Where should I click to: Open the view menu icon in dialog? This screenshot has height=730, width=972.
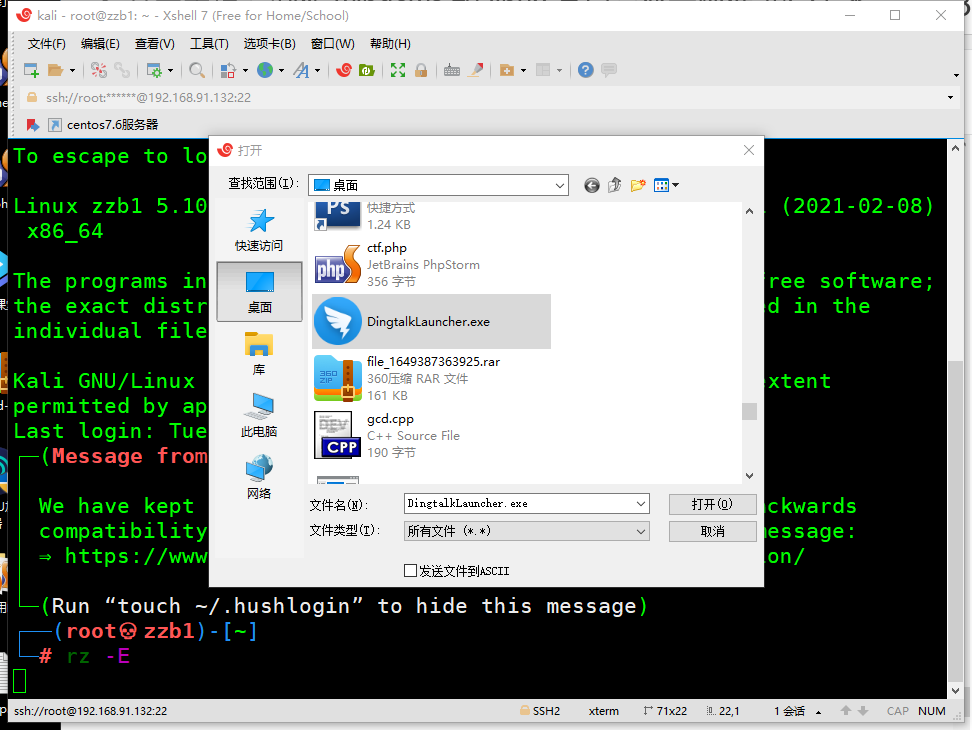[666, 185]
